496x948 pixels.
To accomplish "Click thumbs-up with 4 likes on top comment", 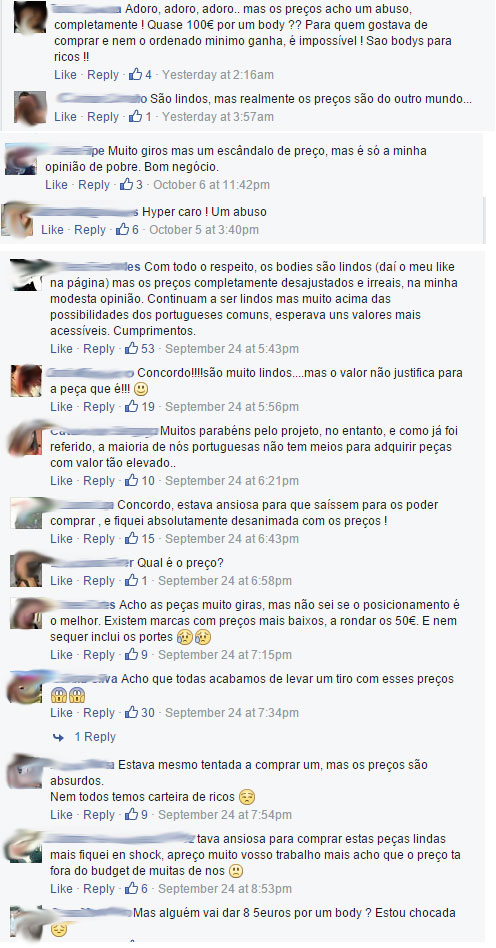I will (x=135, y=74).
